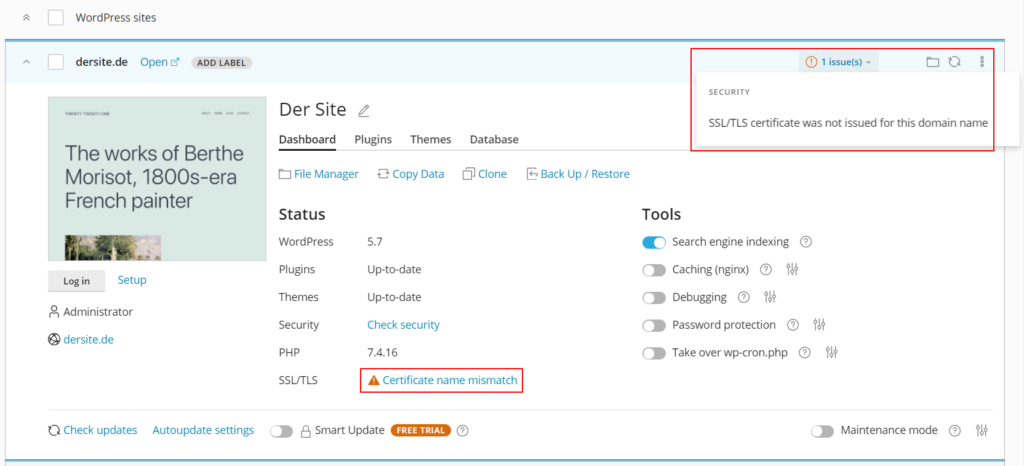Open Back Up / Restore

click(x=577, y=174)
